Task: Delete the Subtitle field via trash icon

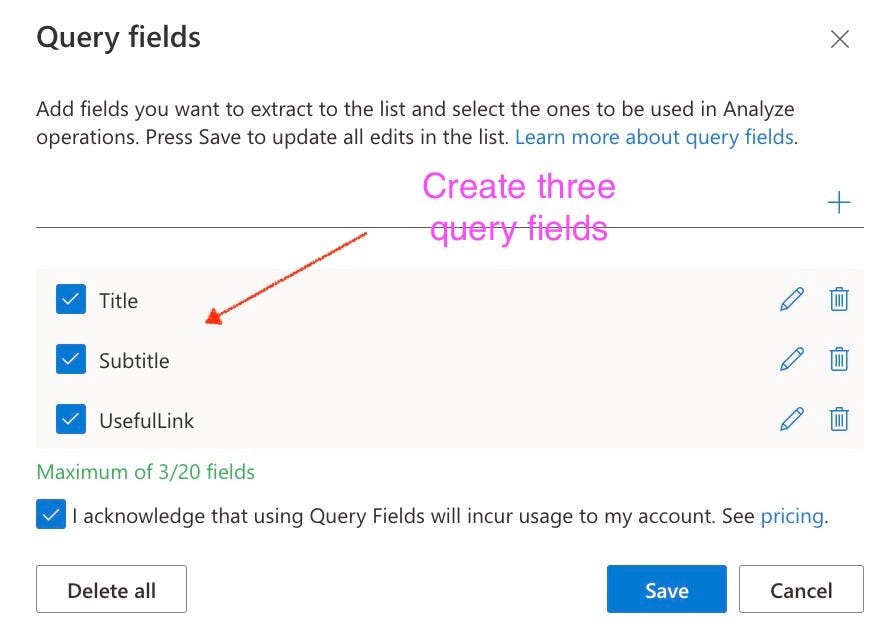Action: coord(839,359)
